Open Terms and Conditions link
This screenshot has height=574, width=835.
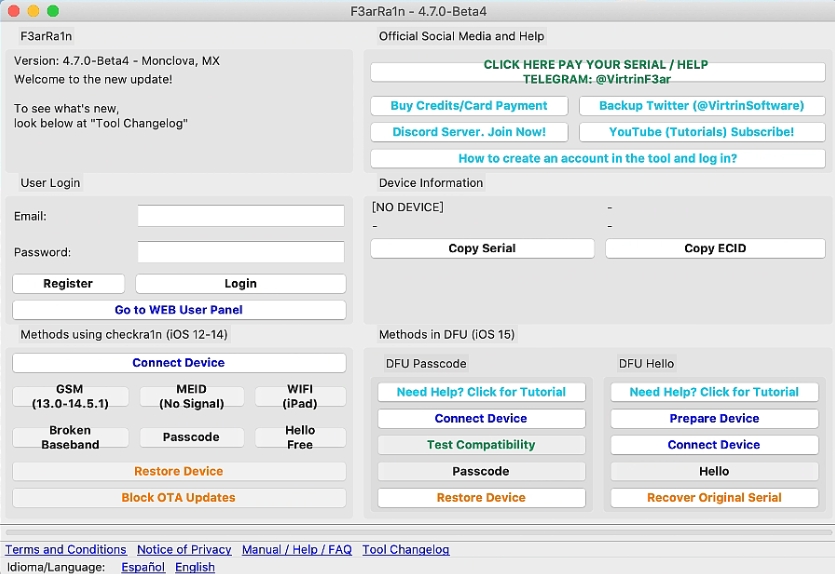66,550
